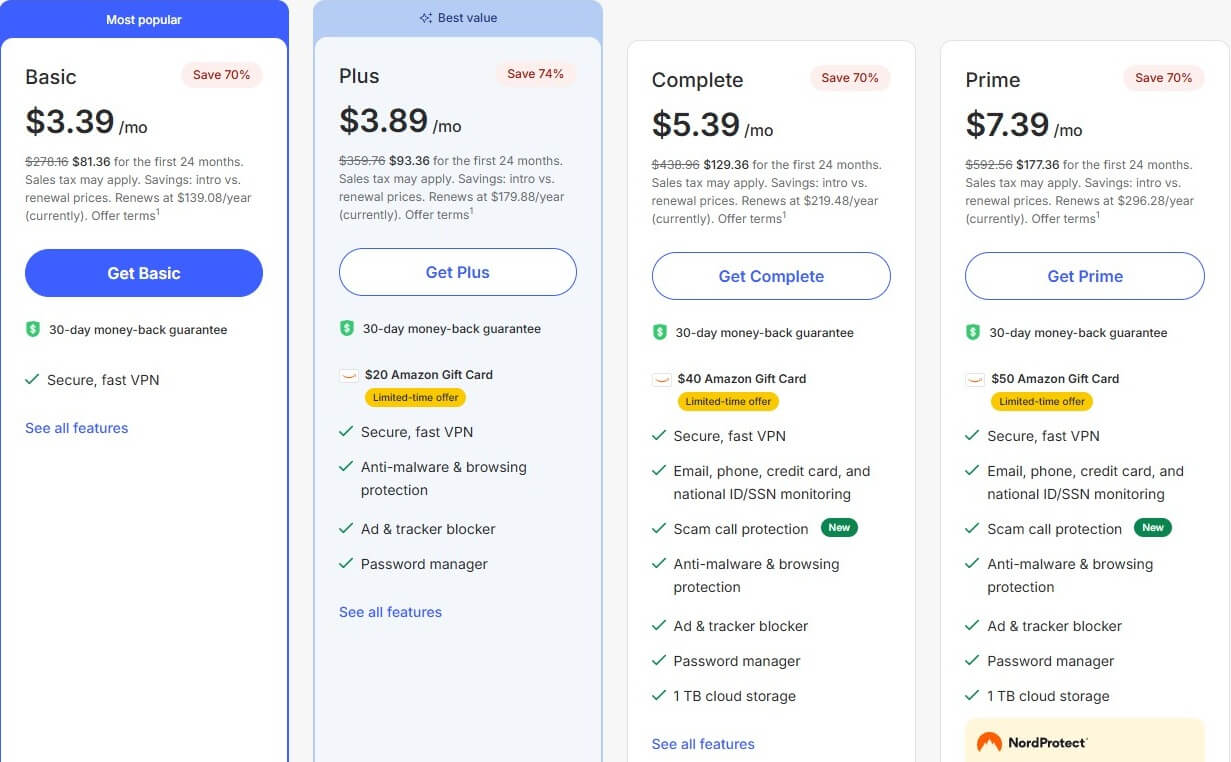Select the Best value banner above Plus

click(457, 17)
